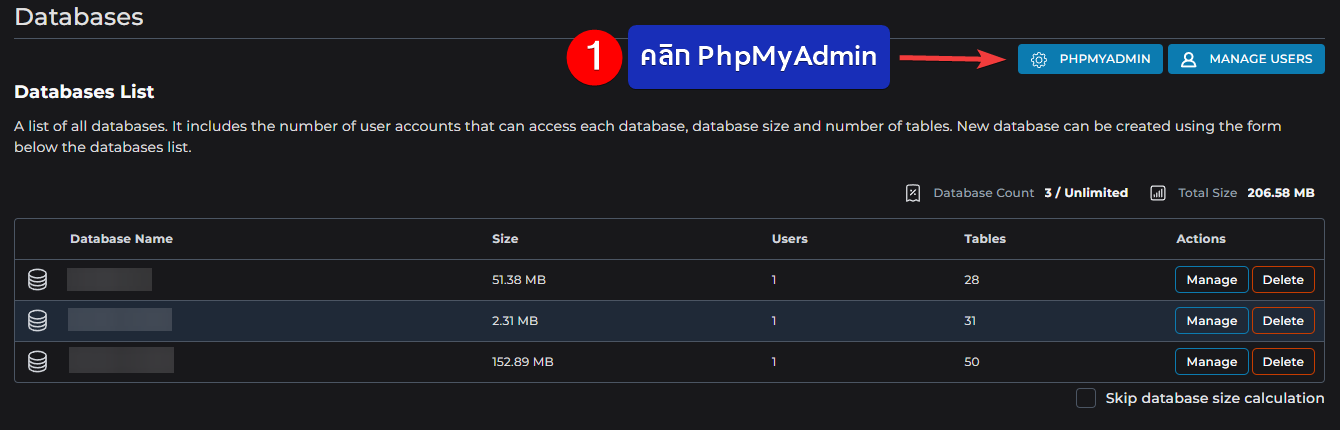The image size is (1340, 430).
Task: Enable Skip database size calculation checkbox
Action: (x=1086, y=398)
